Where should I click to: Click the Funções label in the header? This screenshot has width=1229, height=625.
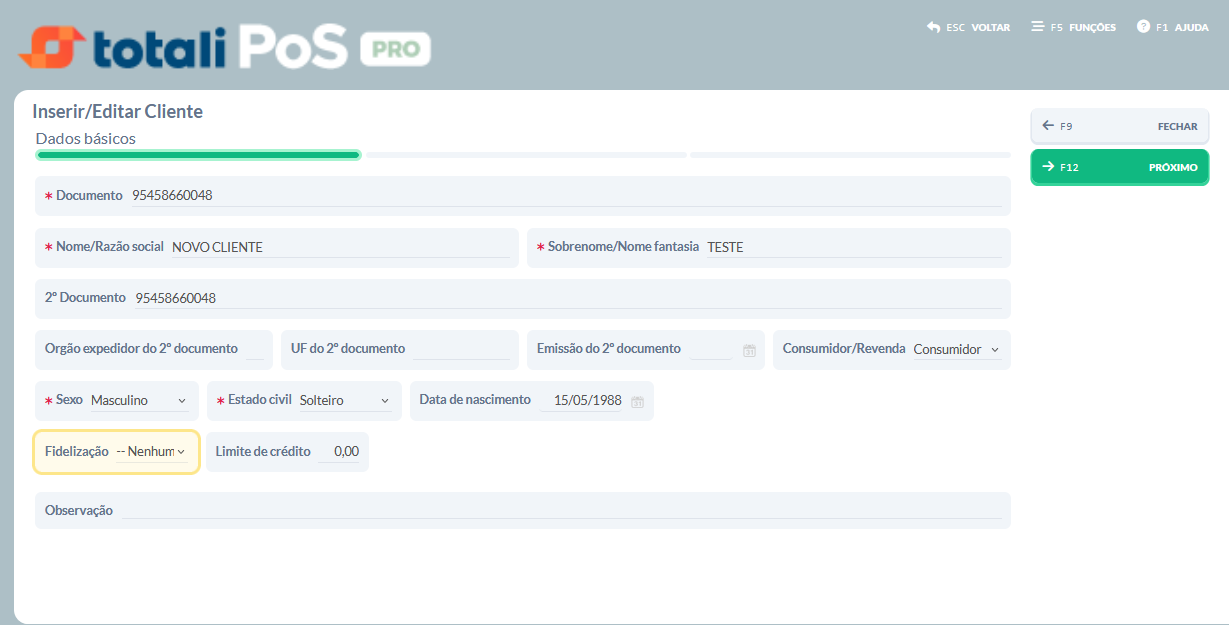pos(1092,28)
